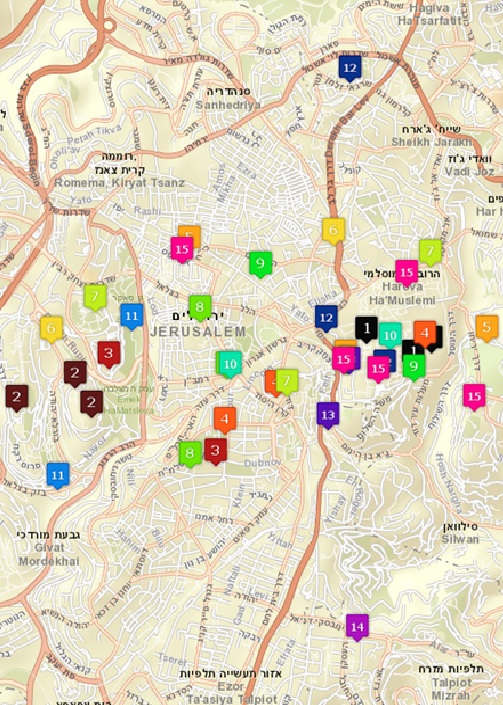Click orange 4 marker above red 3 marker
This screenshot has height=705, width=503.
(x=225, y=420)
